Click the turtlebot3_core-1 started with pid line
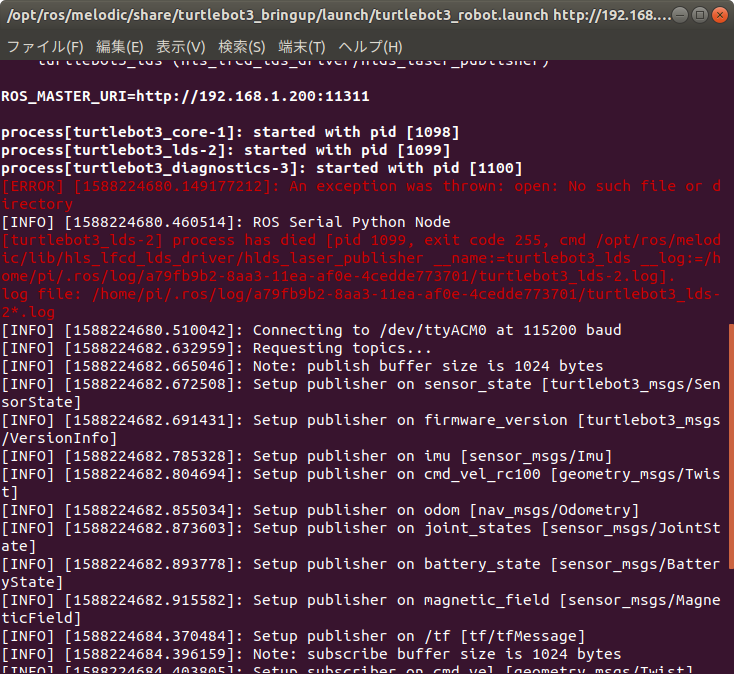The height and width of the screenshot is (674, 734). (x=230, y=132)
